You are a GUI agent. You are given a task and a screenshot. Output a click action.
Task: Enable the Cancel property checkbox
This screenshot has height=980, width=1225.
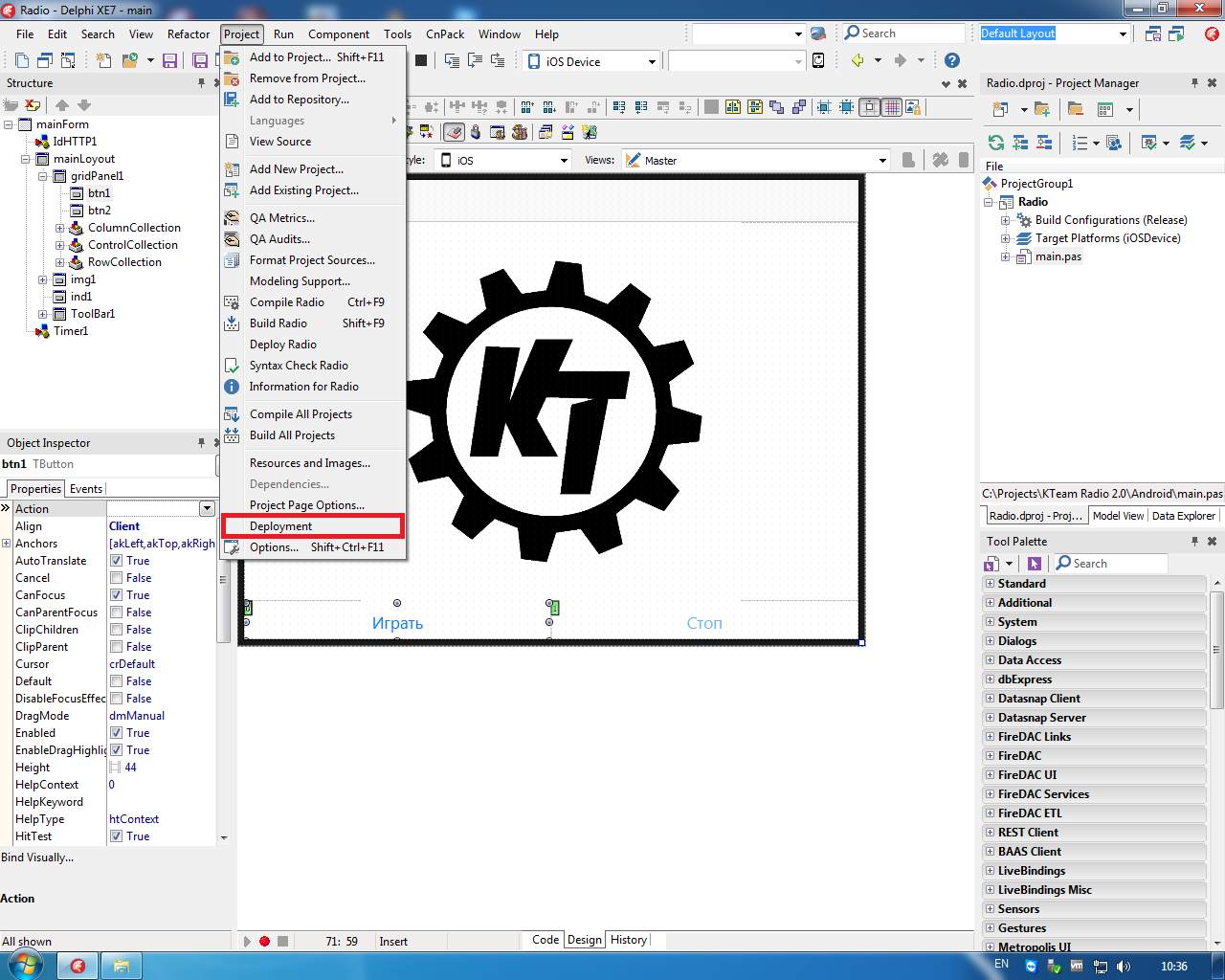point(116,578)
